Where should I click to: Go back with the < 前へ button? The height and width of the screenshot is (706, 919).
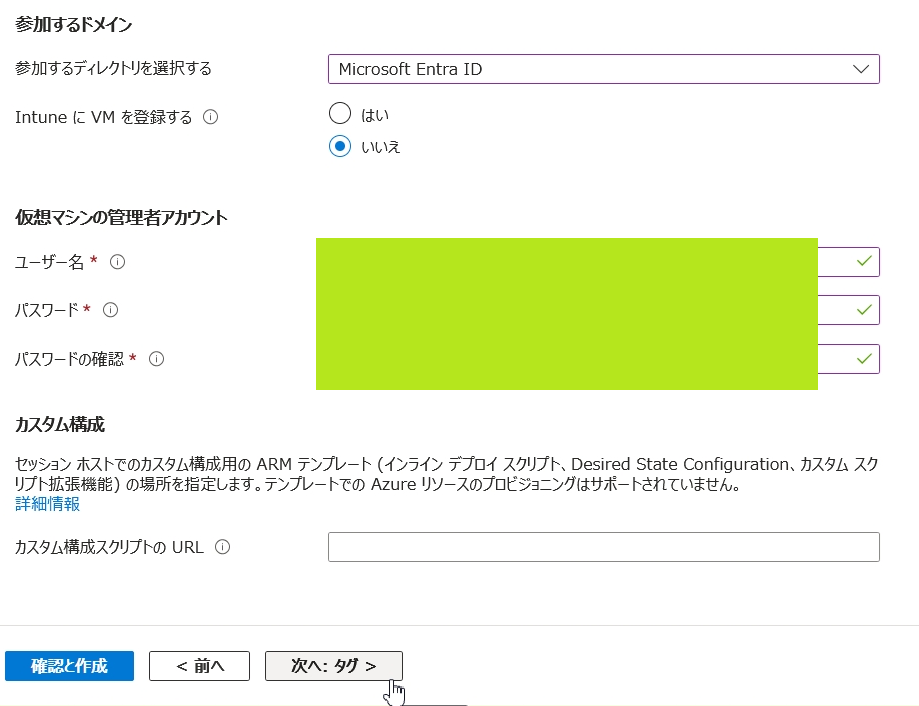[x=199, y=666]
